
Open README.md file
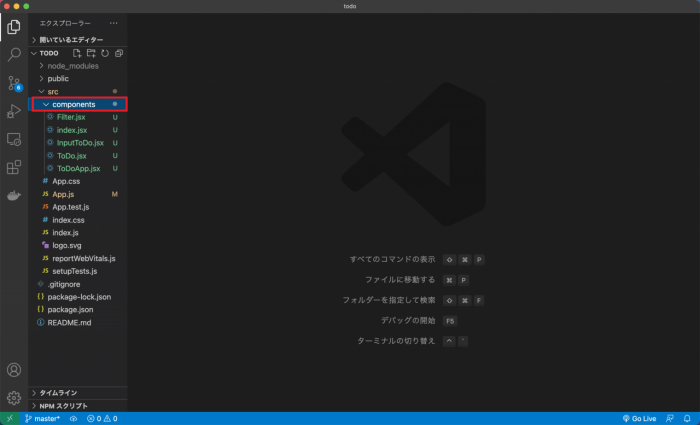[x=78, y=322]
